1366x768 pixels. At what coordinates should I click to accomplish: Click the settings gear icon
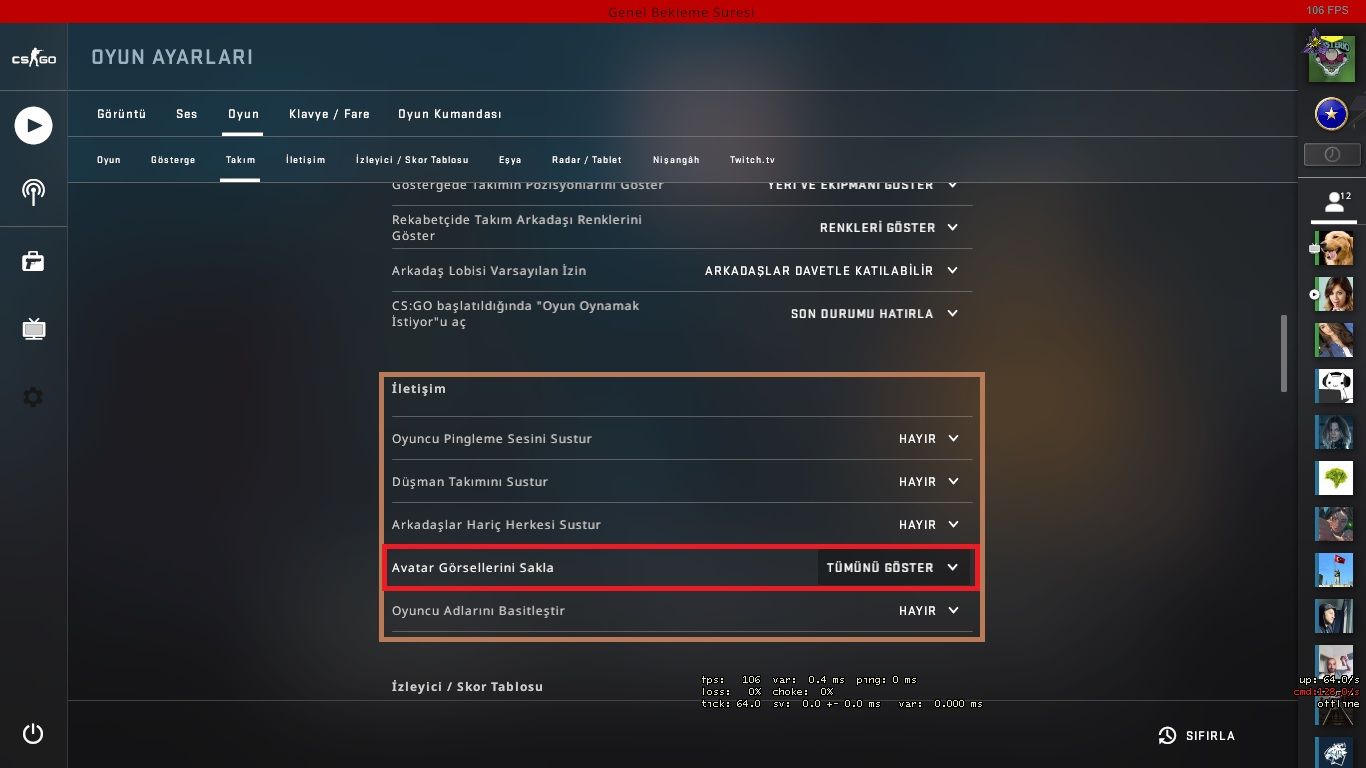33,397
